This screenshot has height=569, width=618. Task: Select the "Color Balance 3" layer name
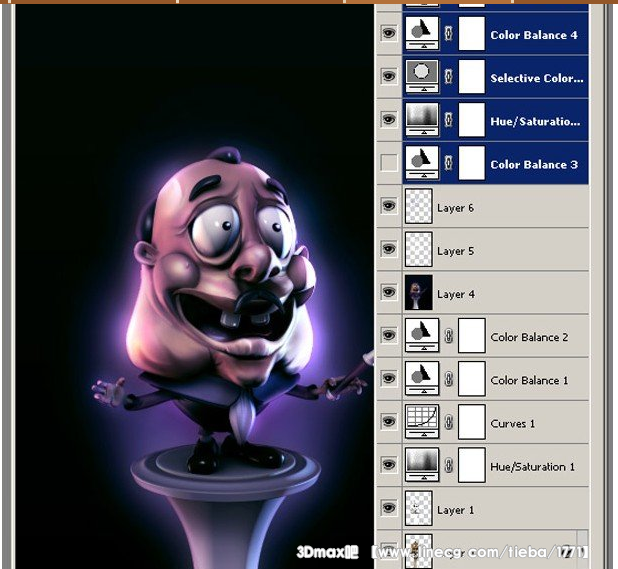pyautogui.click(x=534, y=164)
